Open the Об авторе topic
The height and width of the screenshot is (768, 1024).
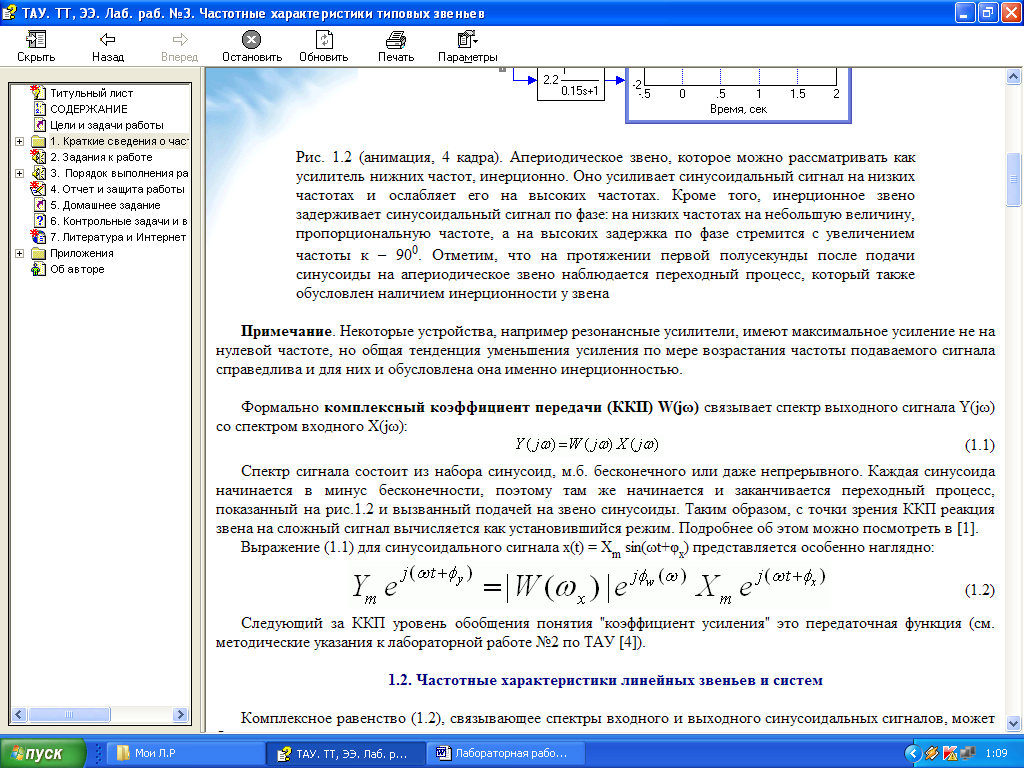click(x=77, y=269)
